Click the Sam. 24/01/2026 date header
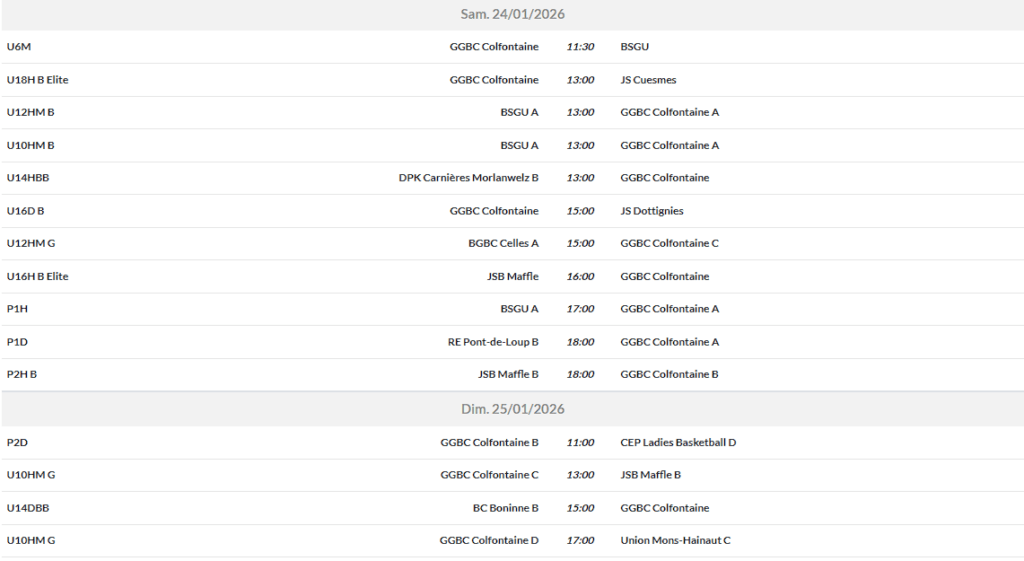The image size is (1024, 561). click(512, 14)
